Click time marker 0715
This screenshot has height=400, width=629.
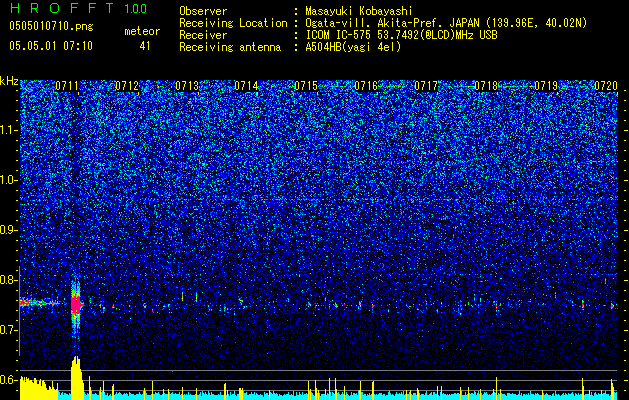coord(306,86)
